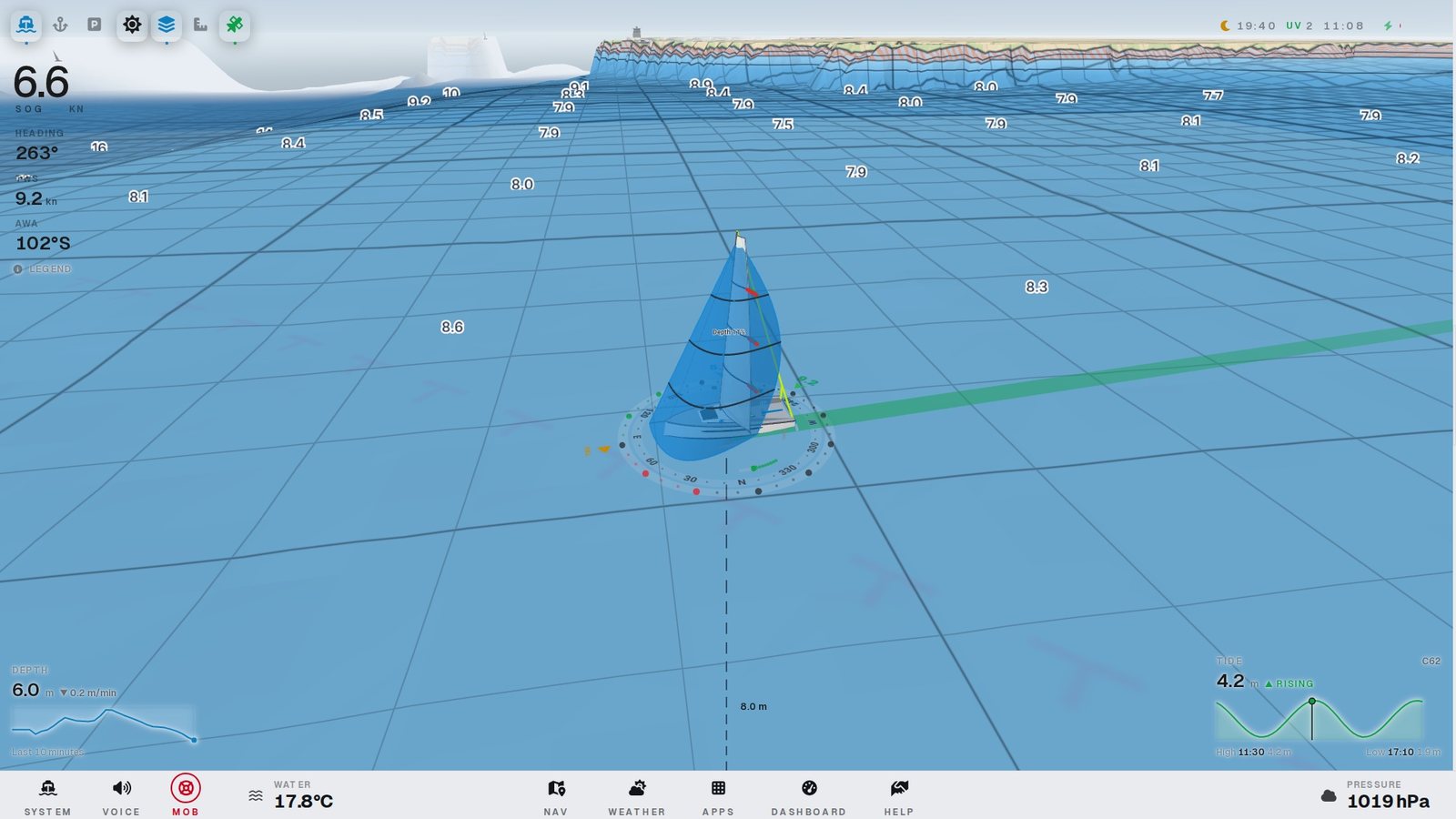The height and width of the screenshot is (819, 1456).
Task: Click the water waves icon
Action: coord(256,796)
